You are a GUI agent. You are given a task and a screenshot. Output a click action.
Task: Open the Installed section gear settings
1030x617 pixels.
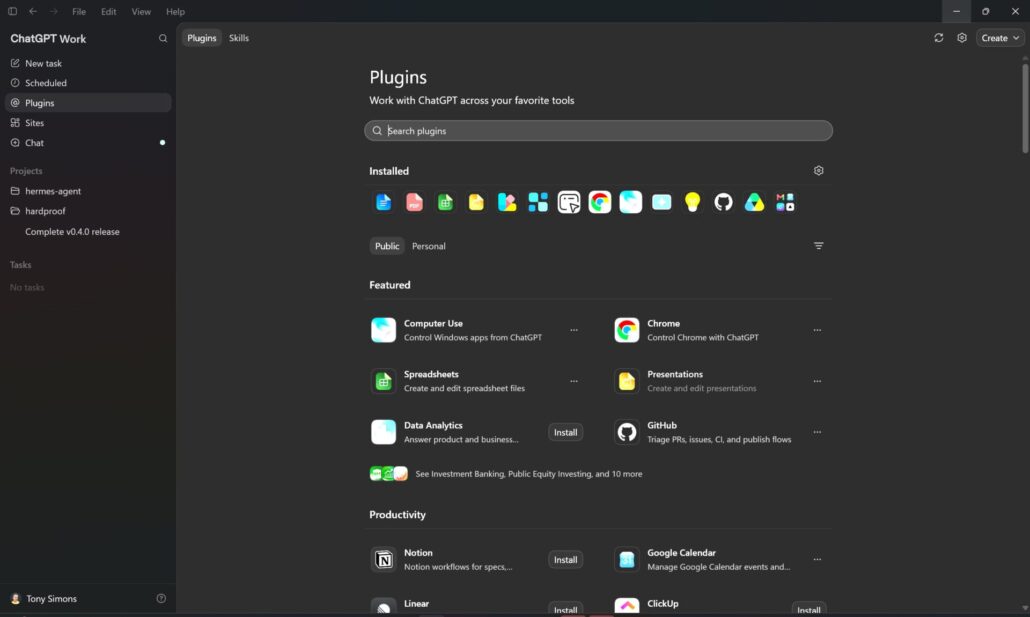click(x=818, y=171)
